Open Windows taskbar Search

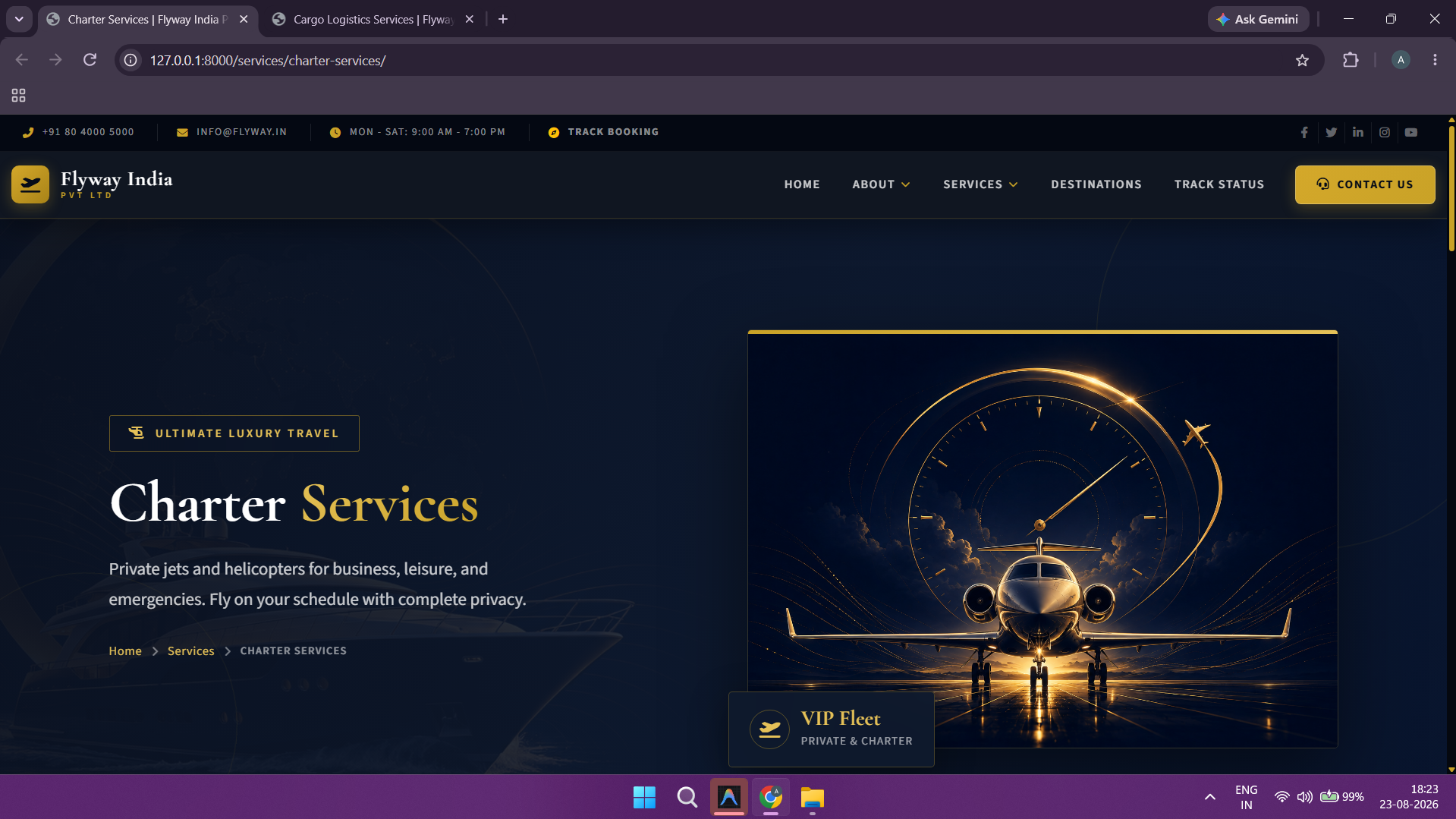(x=687, y=797)
